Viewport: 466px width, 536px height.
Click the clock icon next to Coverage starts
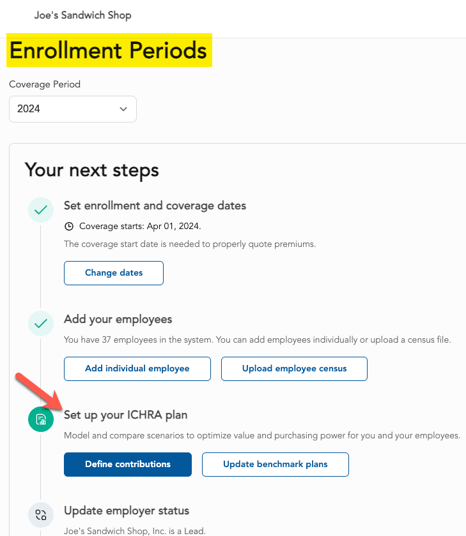click(x=69, y=226)
